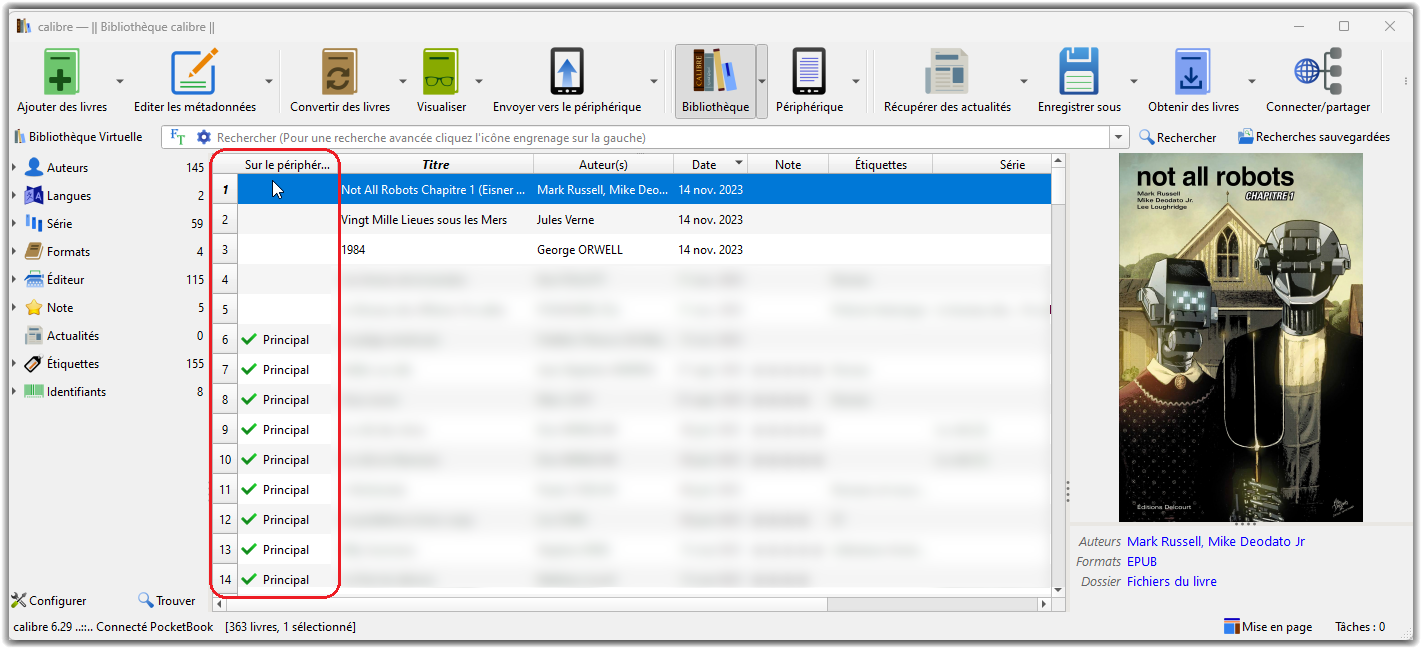The height and width of the screenshot is (648, 1421).
Task: Click the Auteur(s) column header
Action: tap(603, 164)
